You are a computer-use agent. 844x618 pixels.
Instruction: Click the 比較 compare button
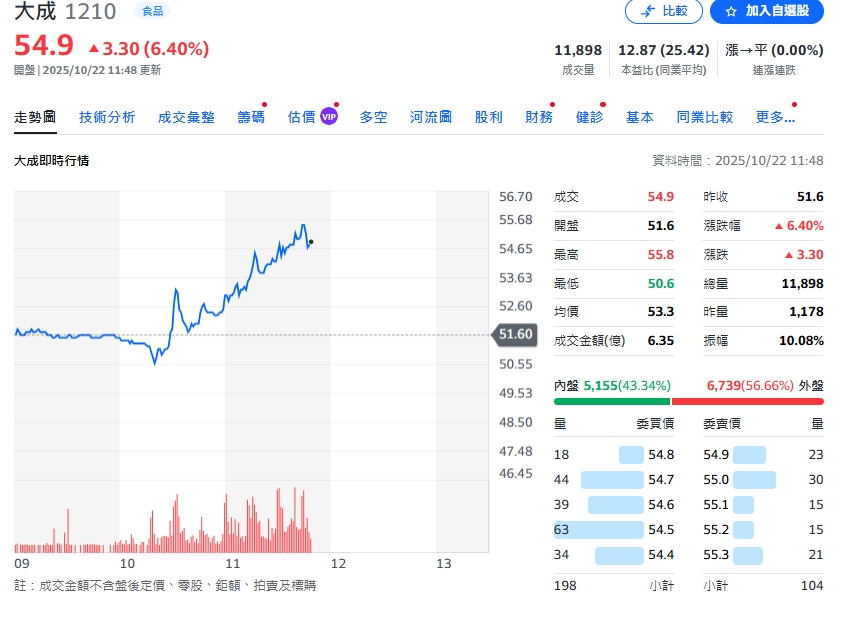663,11
